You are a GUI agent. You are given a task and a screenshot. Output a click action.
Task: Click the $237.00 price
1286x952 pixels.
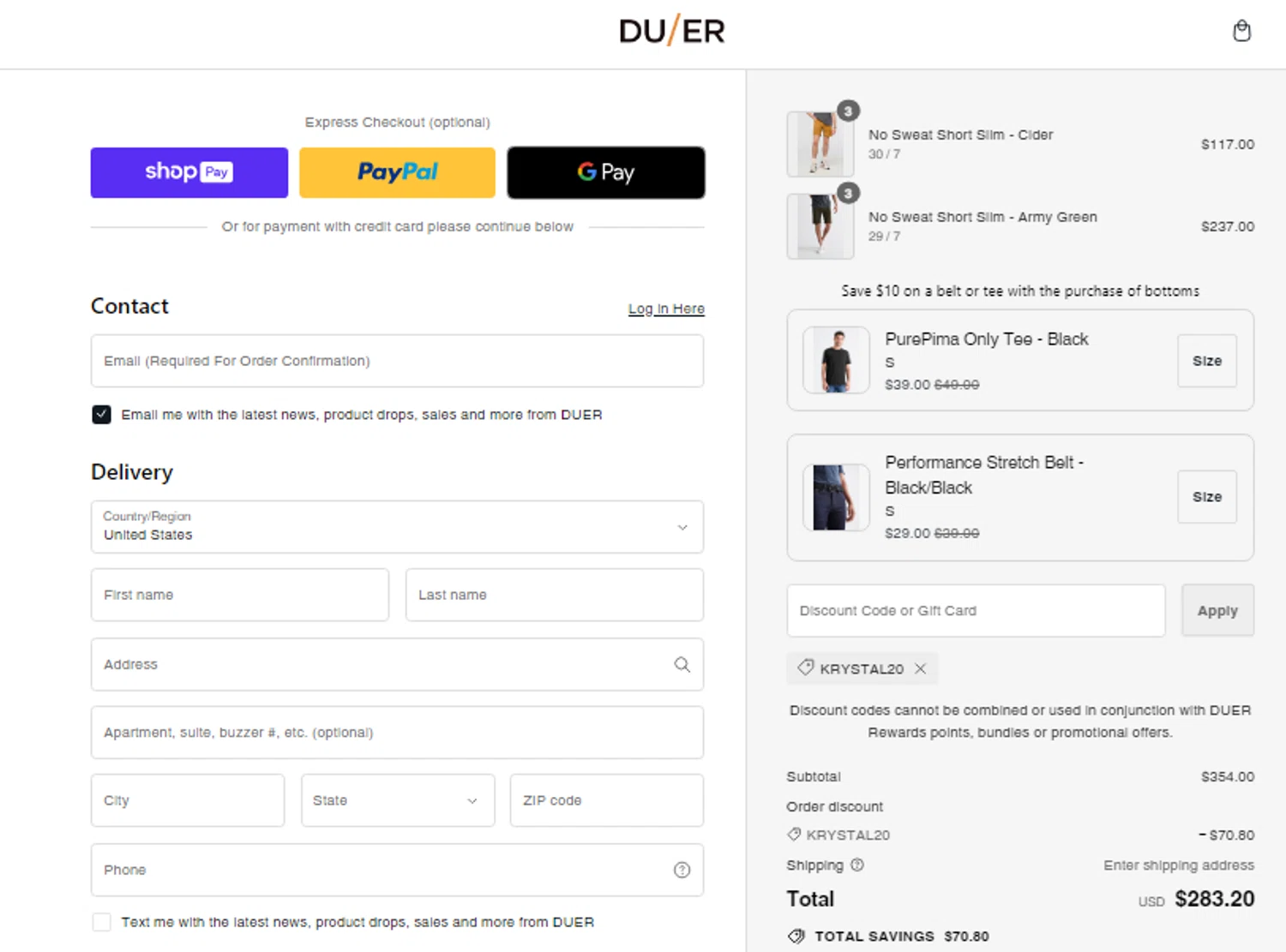(x=1228, y=226)
